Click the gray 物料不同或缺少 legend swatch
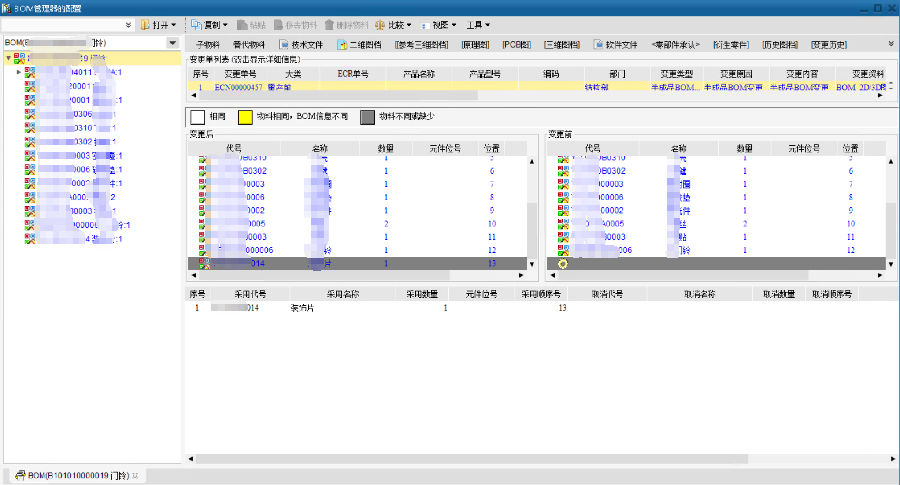The image size is (900, 485). click(367, 117)
